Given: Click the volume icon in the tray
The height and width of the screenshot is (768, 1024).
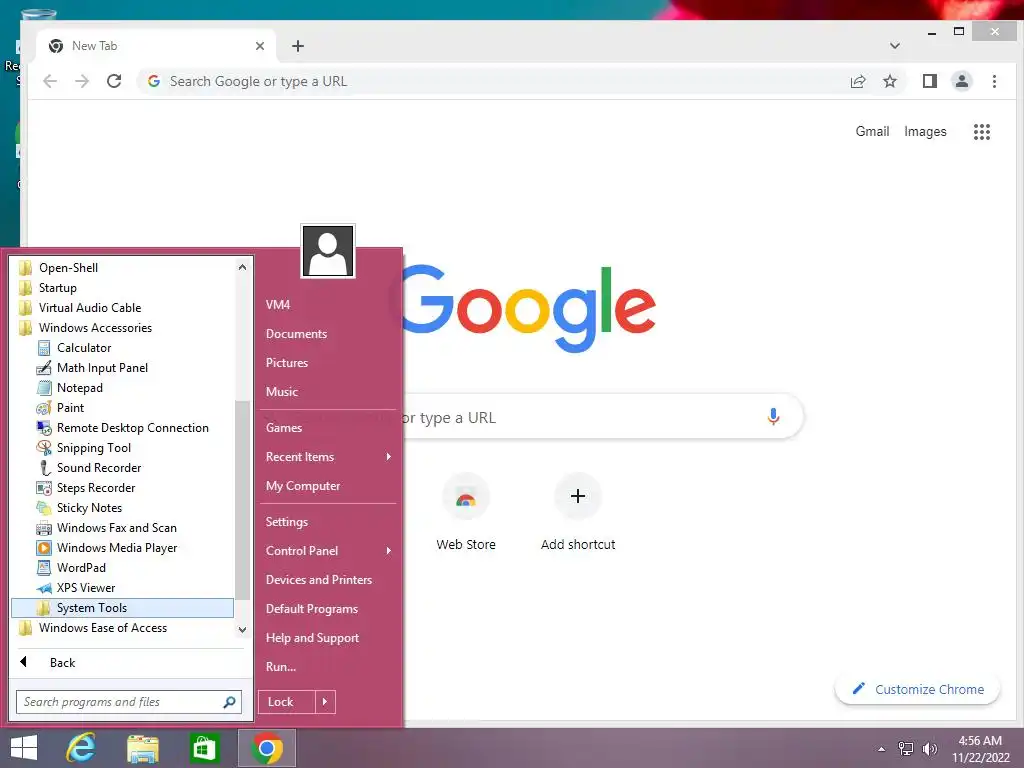Looking at the screenshot, I should [x=930, y=748].
